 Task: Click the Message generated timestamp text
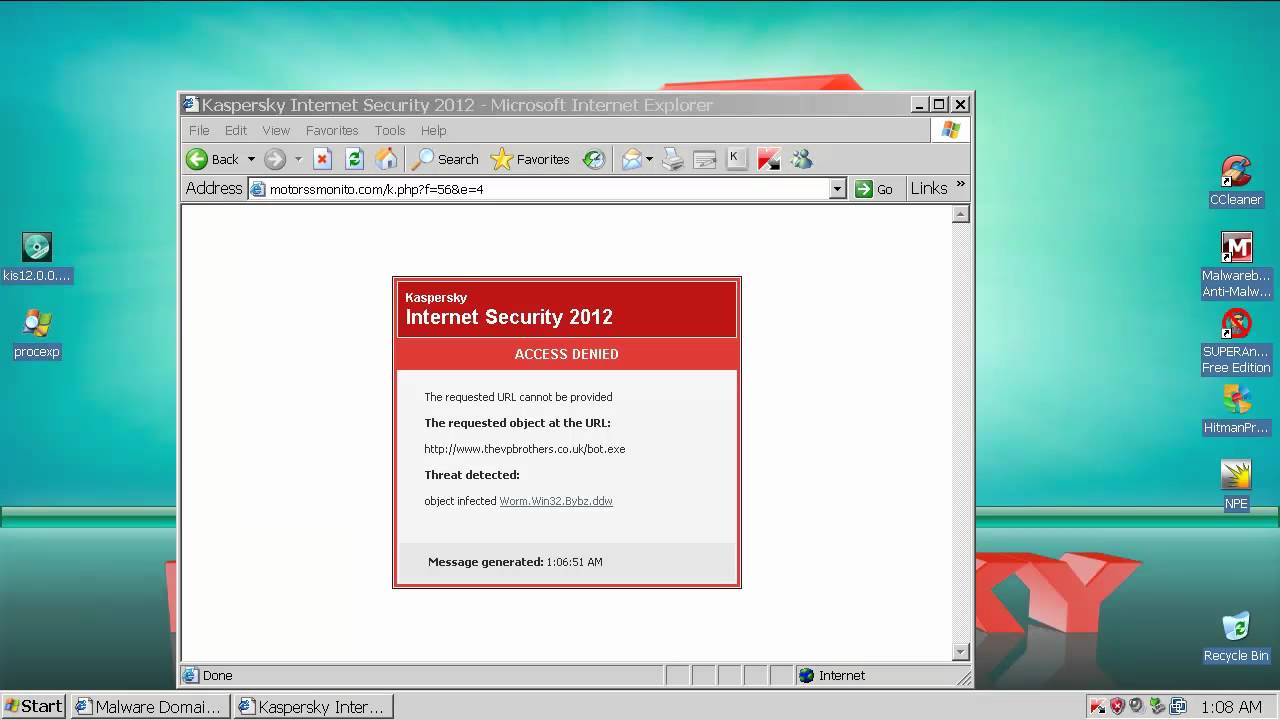[515, 562]
